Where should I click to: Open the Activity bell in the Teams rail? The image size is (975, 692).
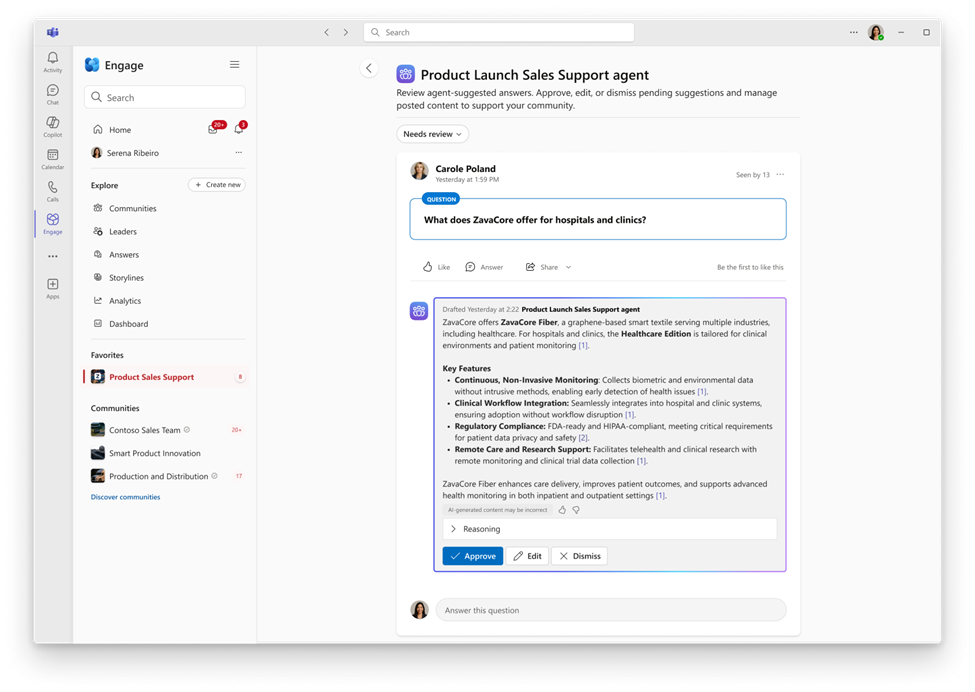tap(53, 62)
